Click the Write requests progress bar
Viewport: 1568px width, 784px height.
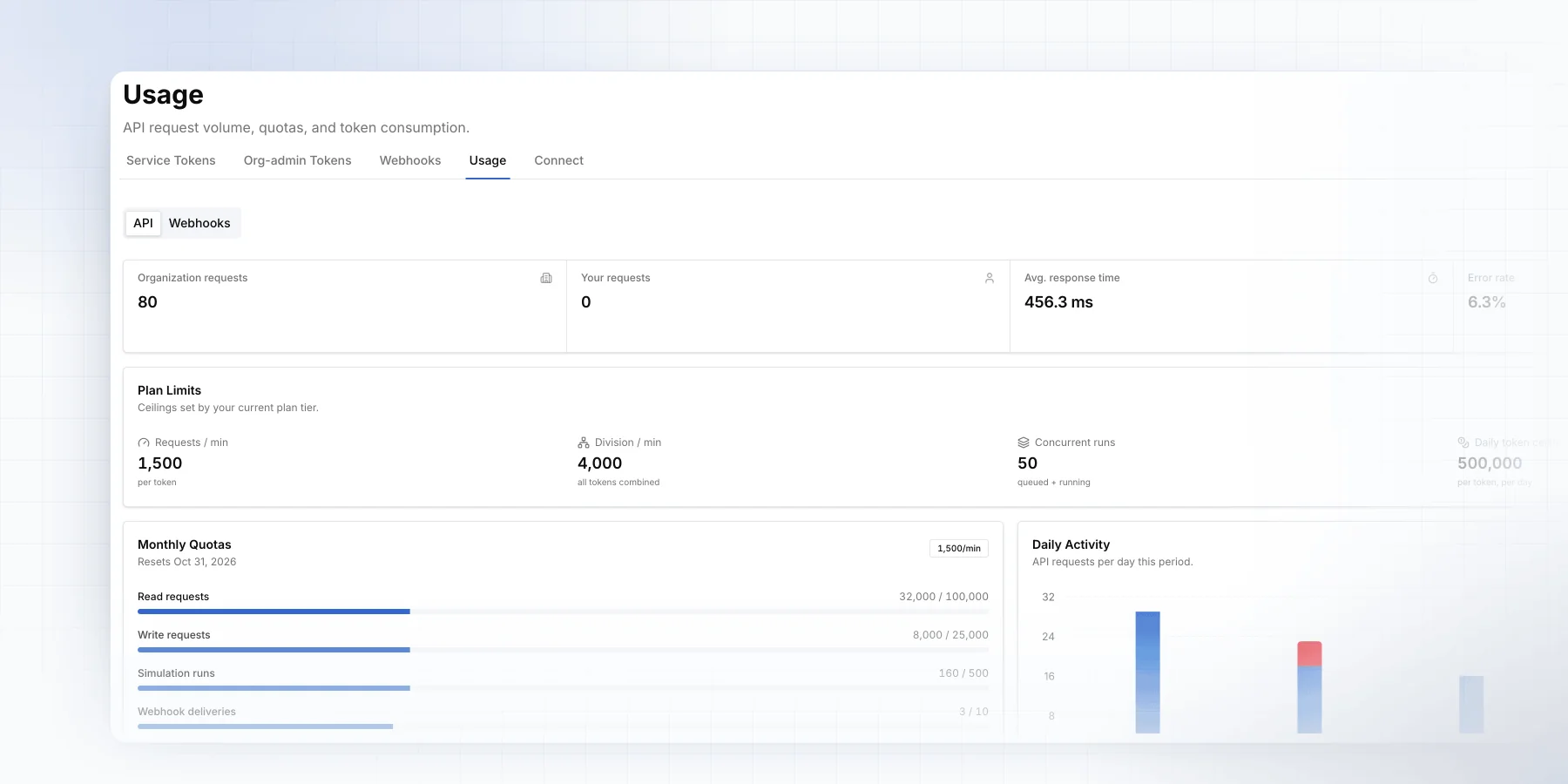563,650
